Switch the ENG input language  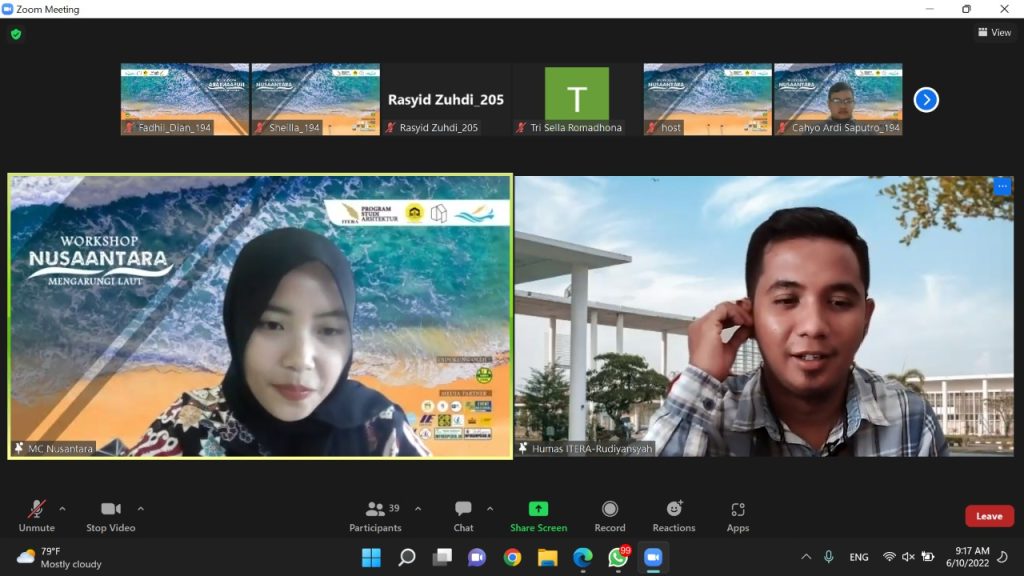859,557
